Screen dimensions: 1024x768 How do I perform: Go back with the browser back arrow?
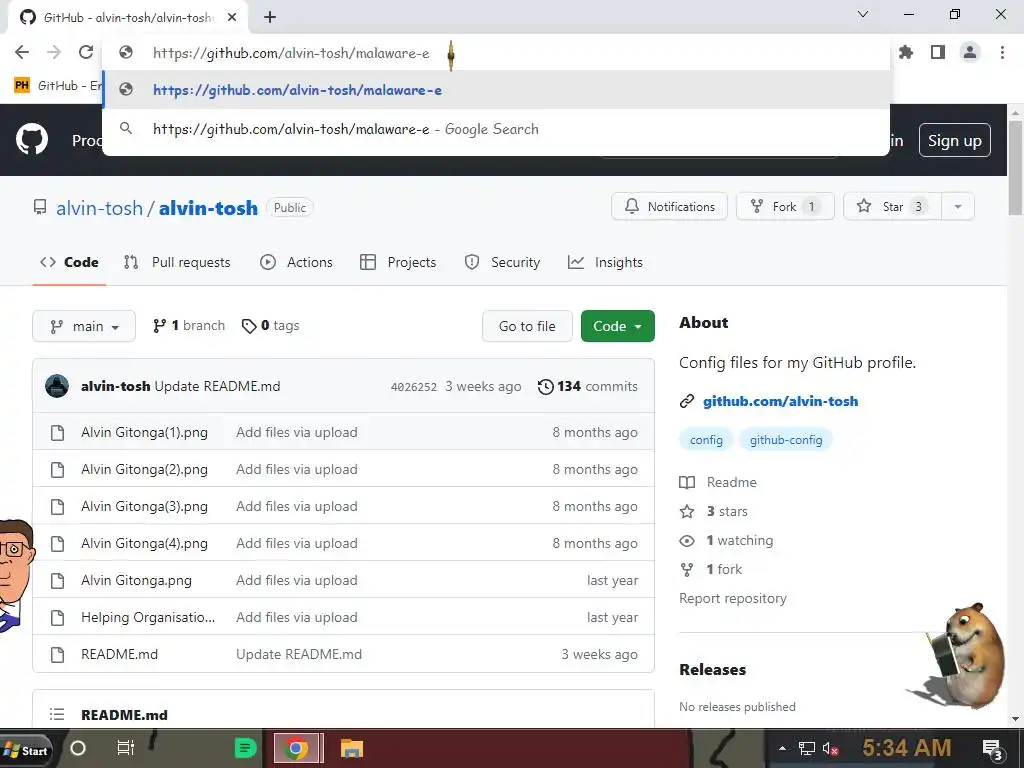click(x=22, y=52)
